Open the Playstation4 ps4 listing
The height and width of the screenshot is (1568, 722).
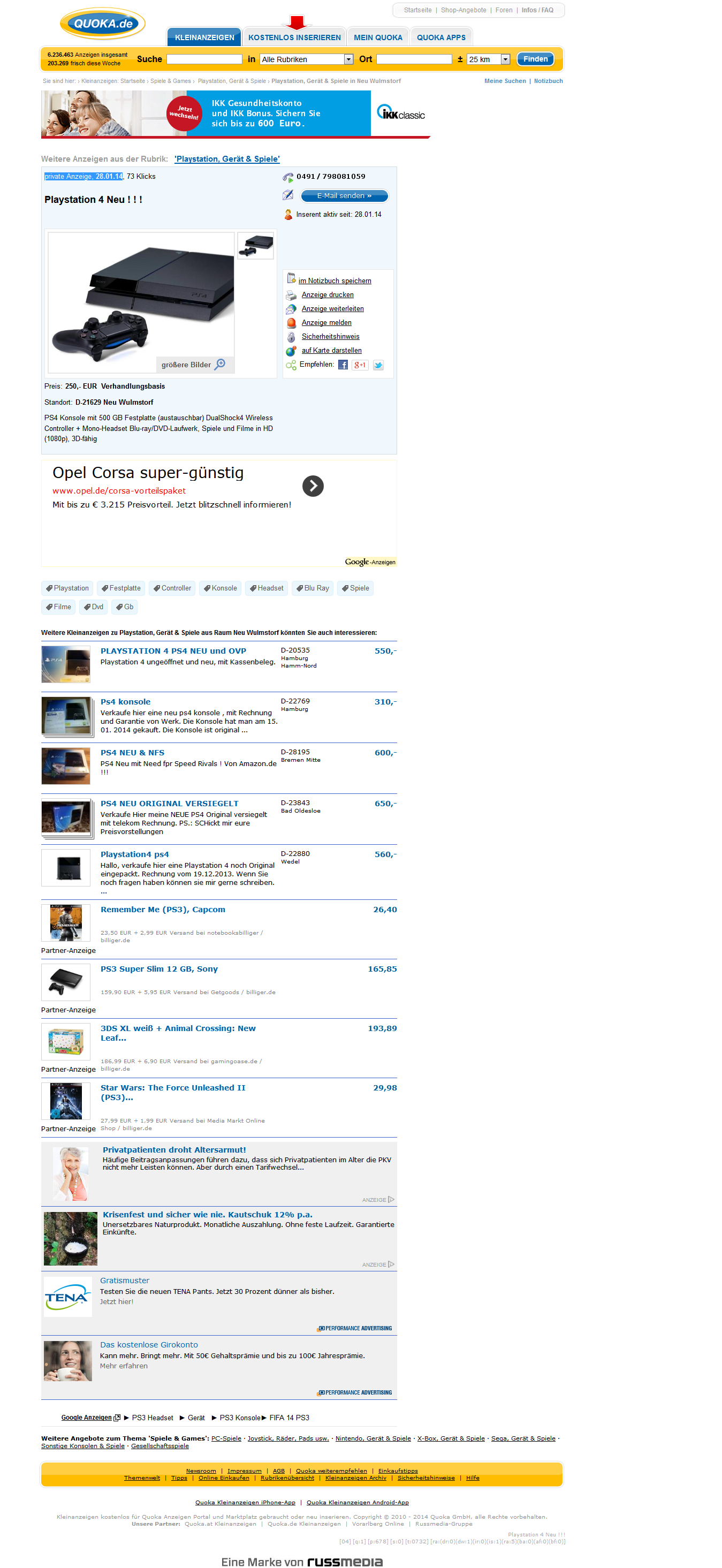pos(134,854)
